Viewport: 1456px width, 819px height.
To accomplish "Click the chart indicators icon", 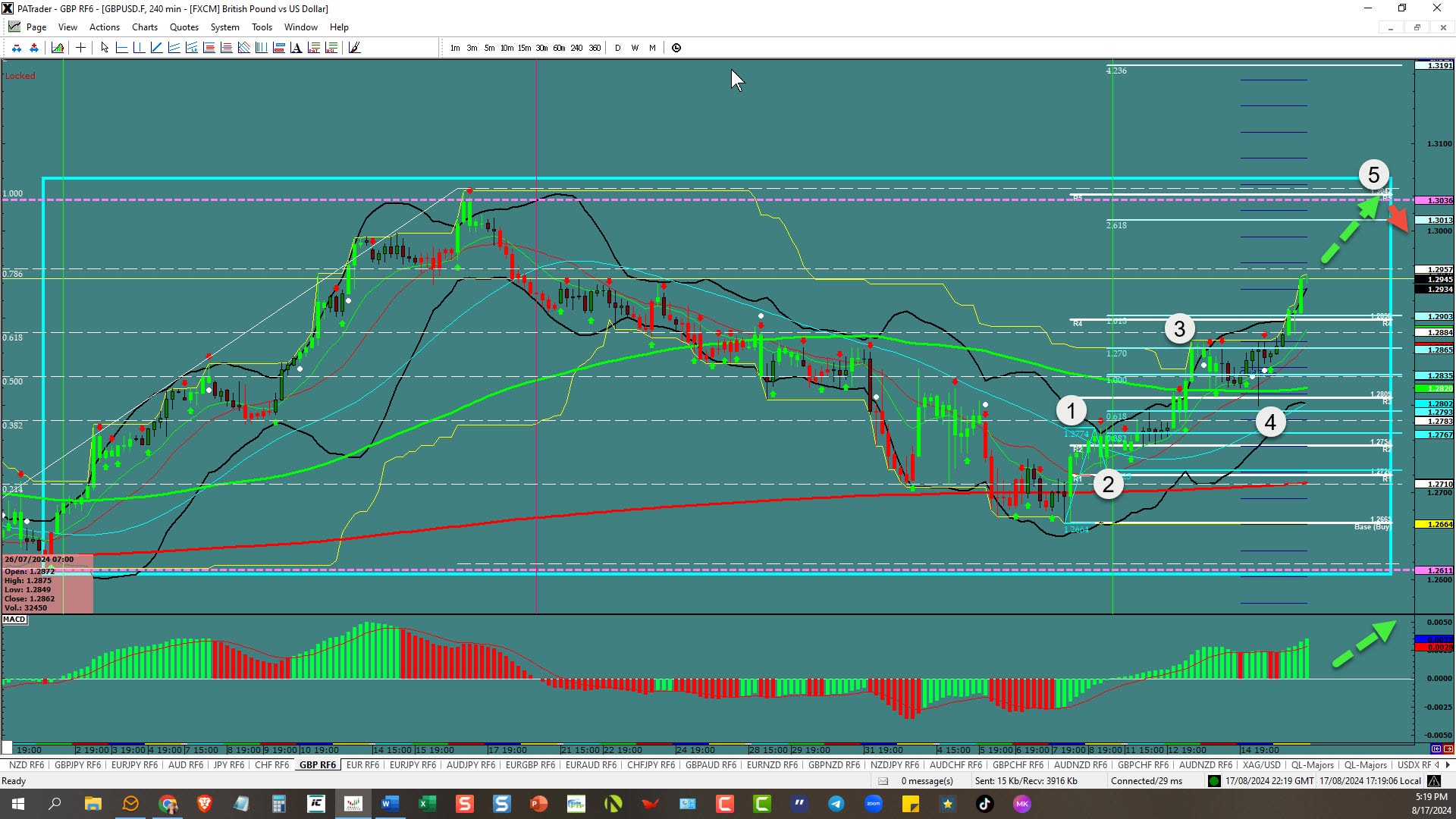I will click(x=58, y=48).
